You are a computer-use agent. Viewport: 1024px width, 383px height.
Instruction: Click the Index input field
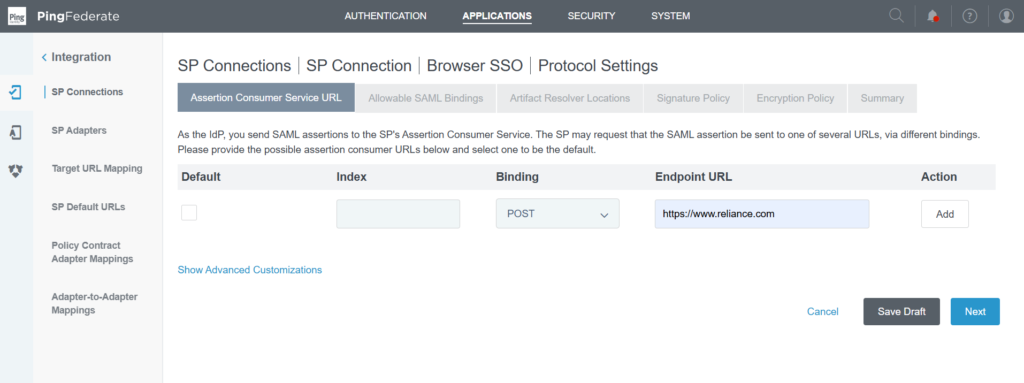click(x=398, y=214)
